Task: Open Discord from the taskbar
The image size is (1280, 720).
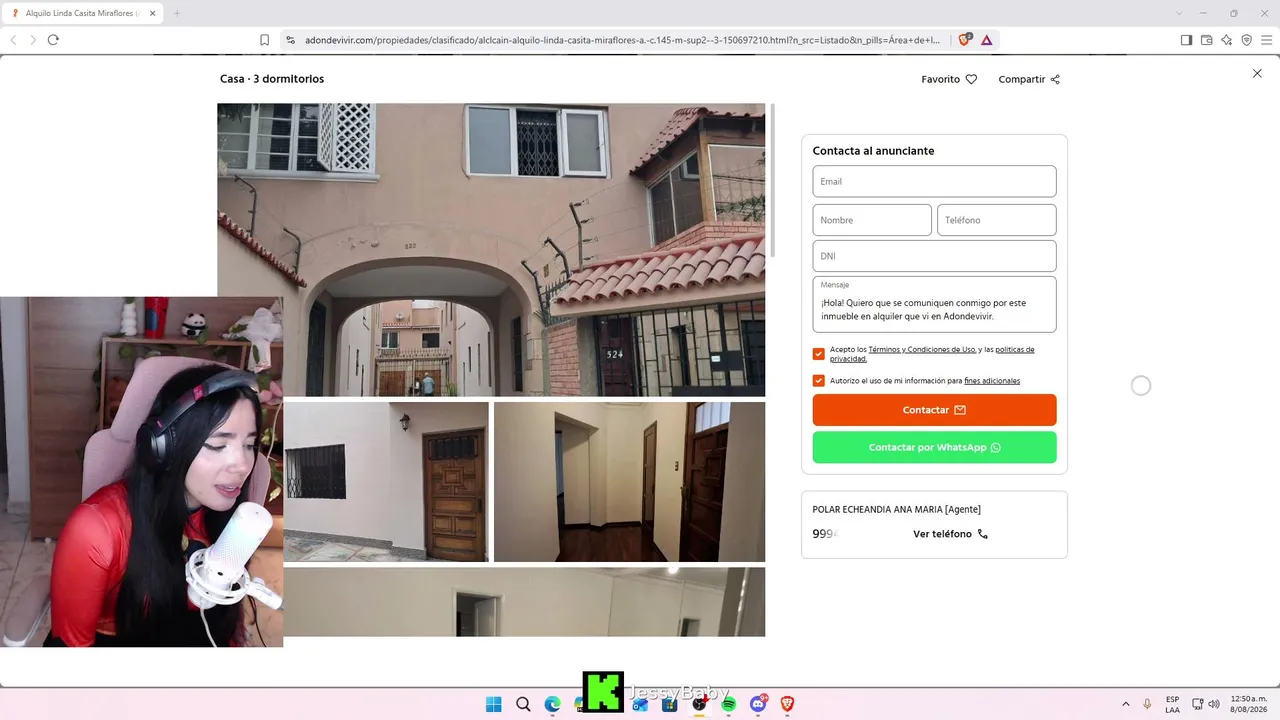Action: (758, 704)
